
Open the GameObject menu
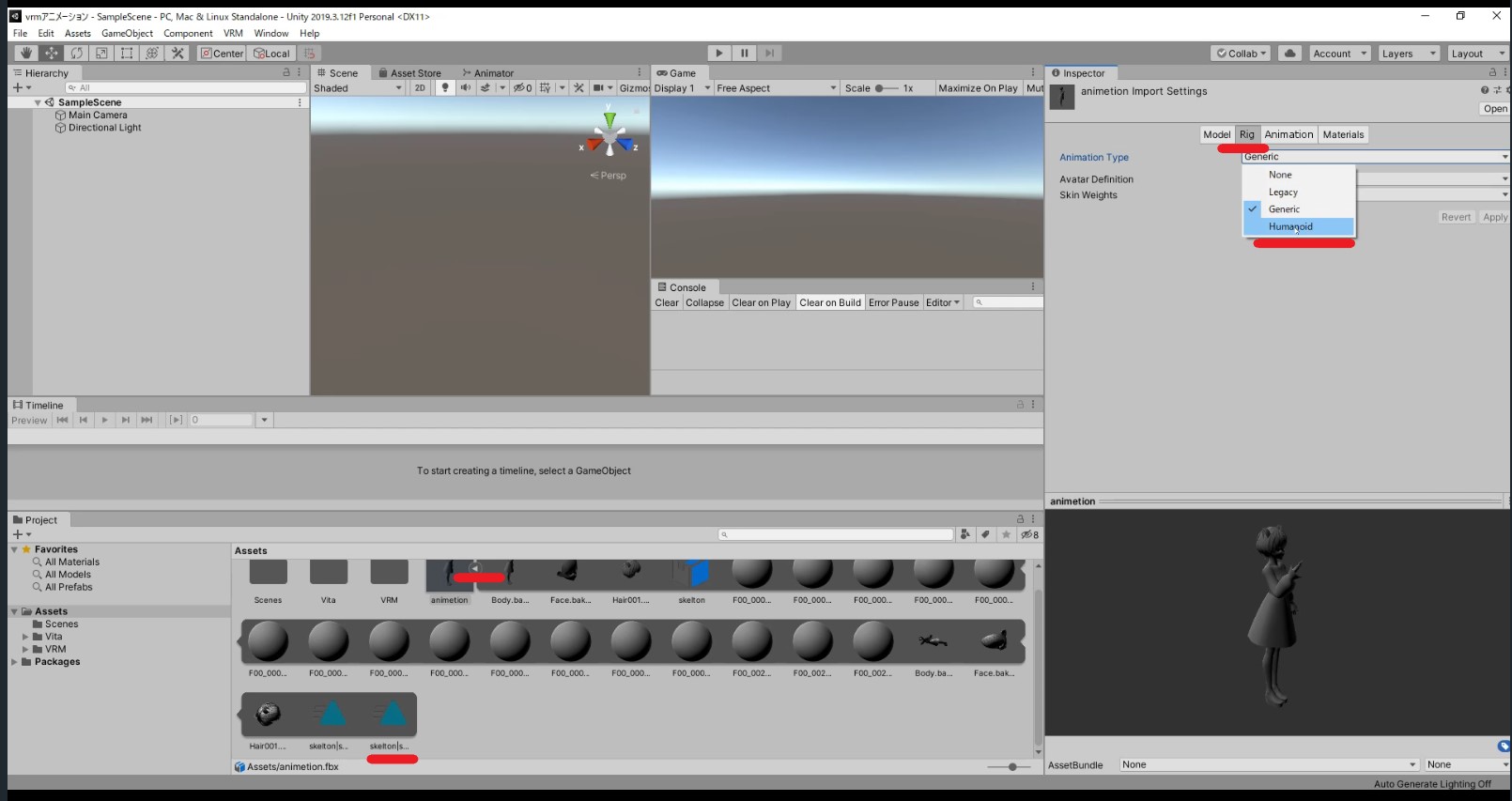click(127, 33)
